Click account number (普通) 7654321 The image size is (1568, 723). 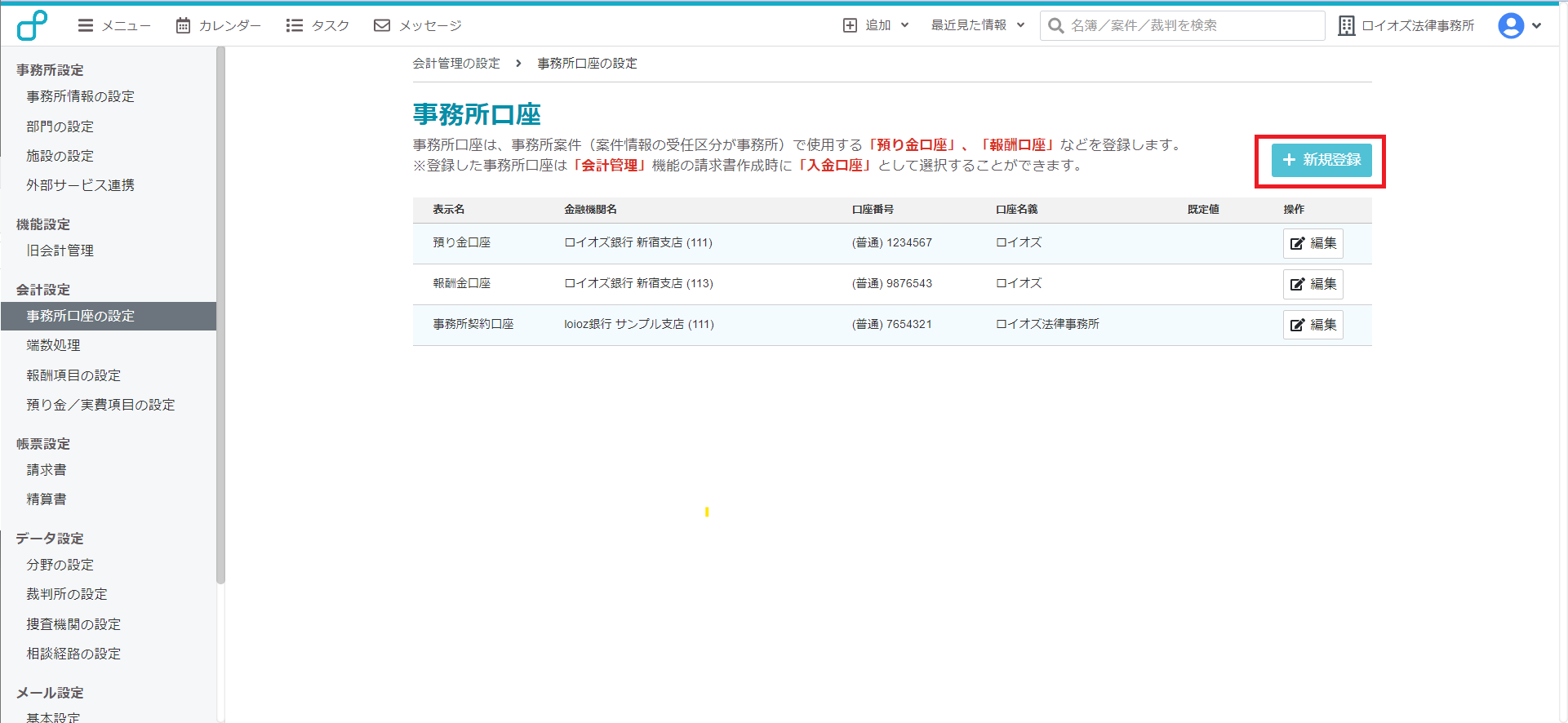(892, 324)
